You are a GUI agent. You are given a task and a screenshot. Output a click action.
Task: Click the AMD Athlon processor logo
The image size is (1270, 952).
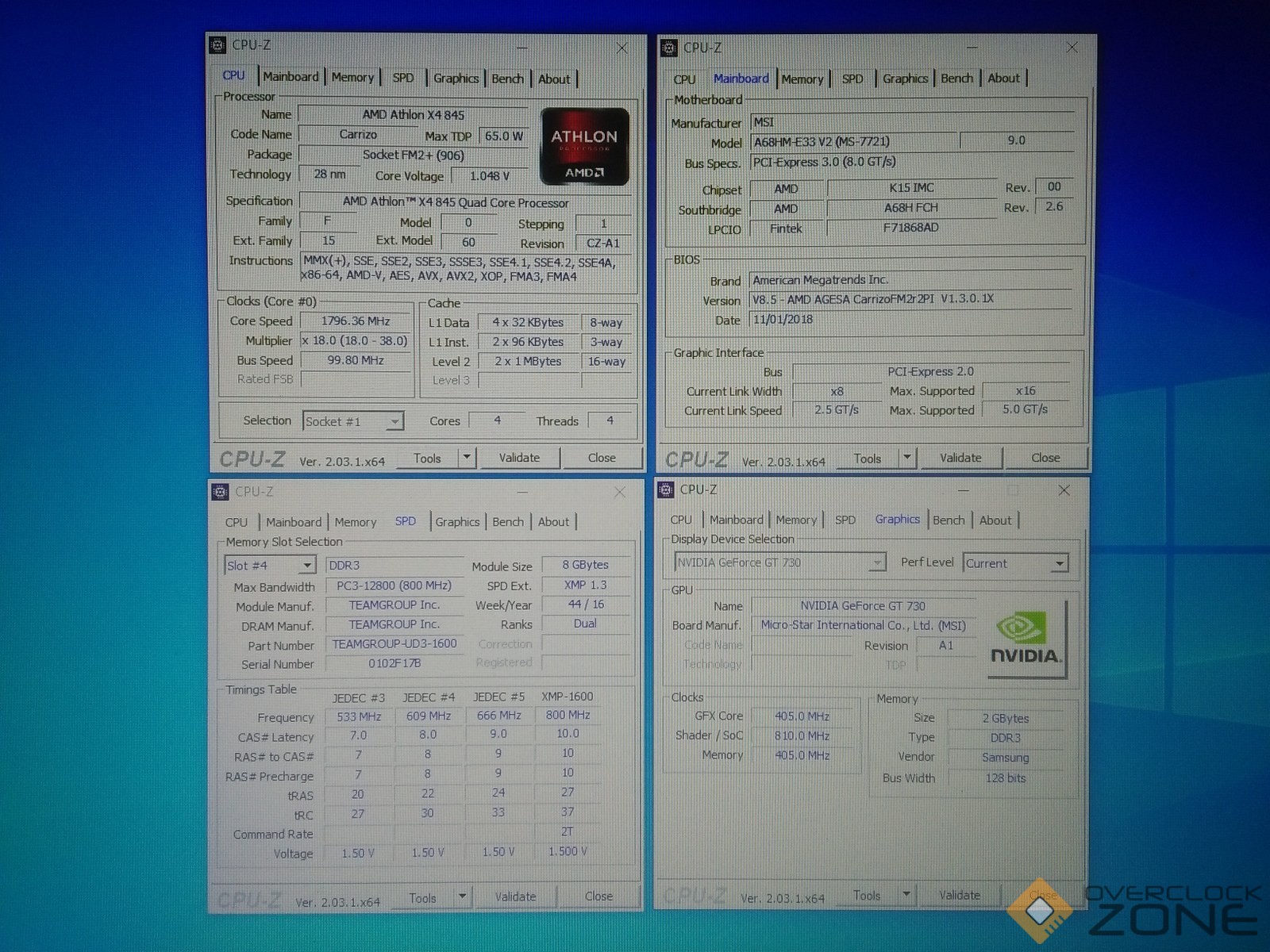pos(585,146)
